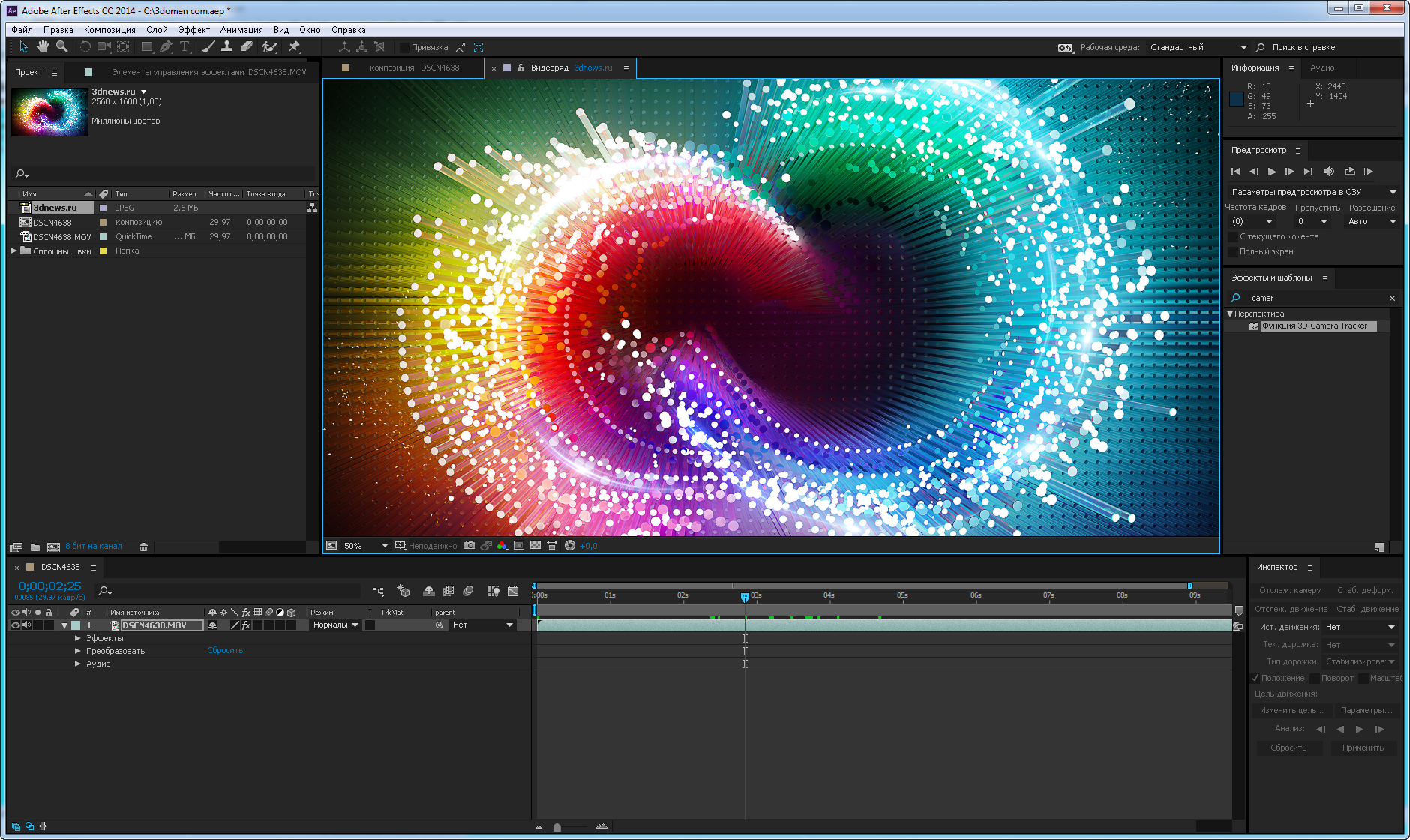This screenshot has height=840, width=1410.
Task: Toggle the Shy switch on DSCN4638.MOV layer
Action: (x=213, y=625)
